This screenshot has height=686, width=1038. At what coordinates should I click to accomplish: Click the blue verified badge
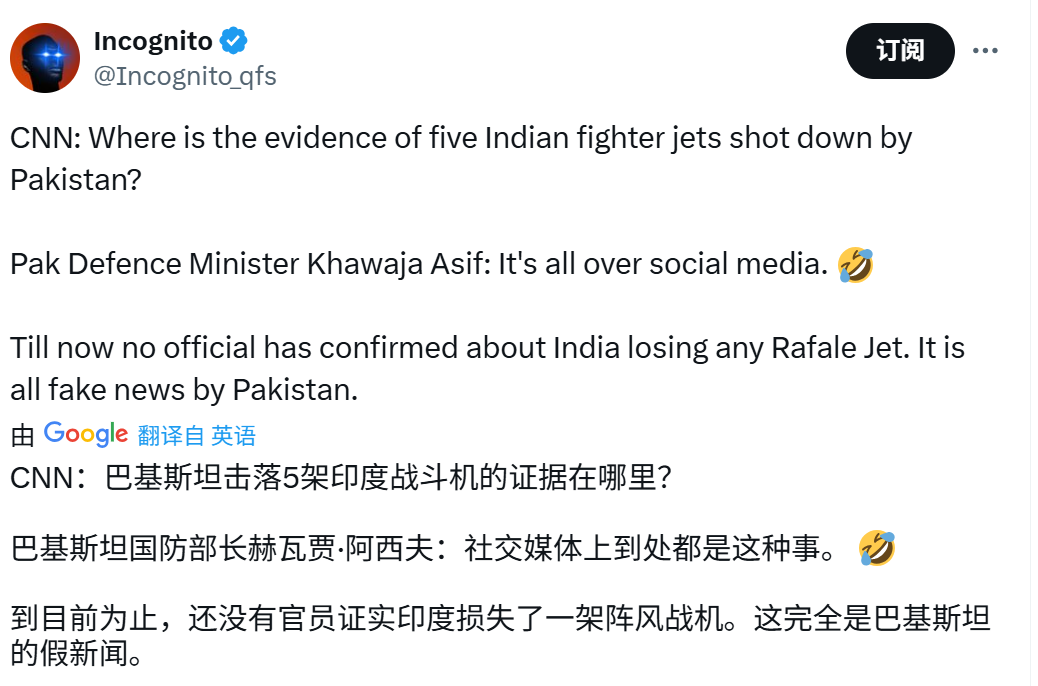tap(234, 41)
